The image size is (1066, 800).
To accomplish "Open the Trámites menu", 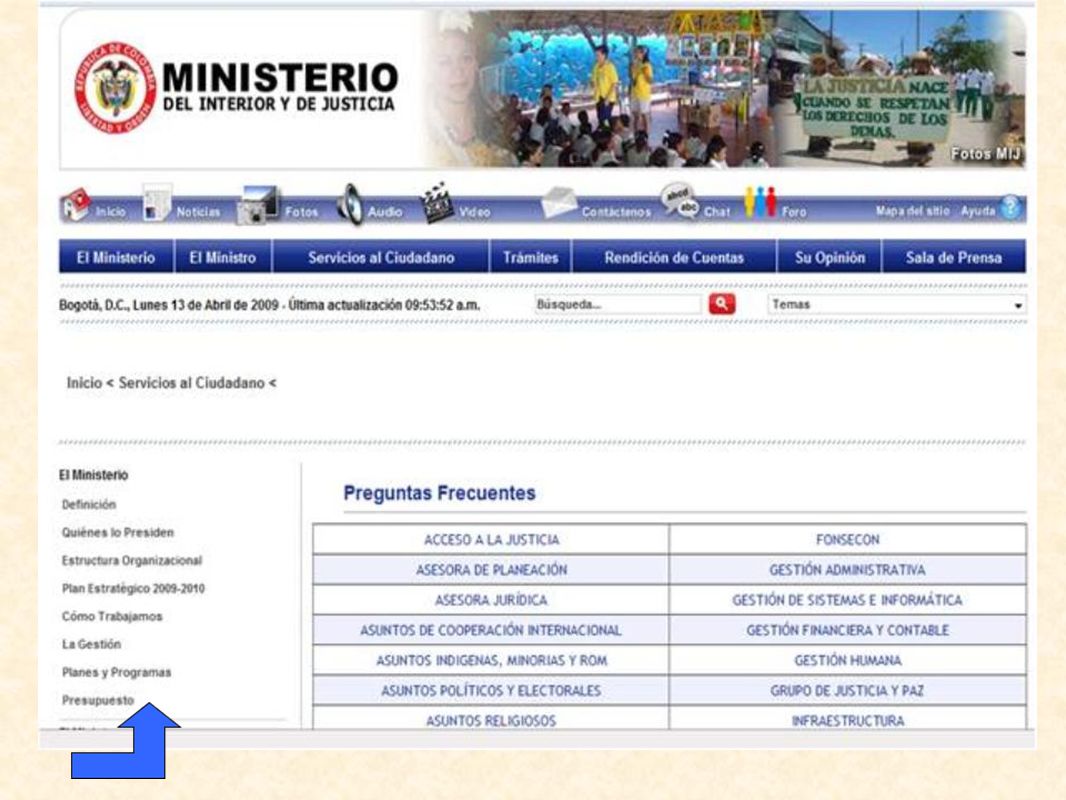I will [530, 258].
